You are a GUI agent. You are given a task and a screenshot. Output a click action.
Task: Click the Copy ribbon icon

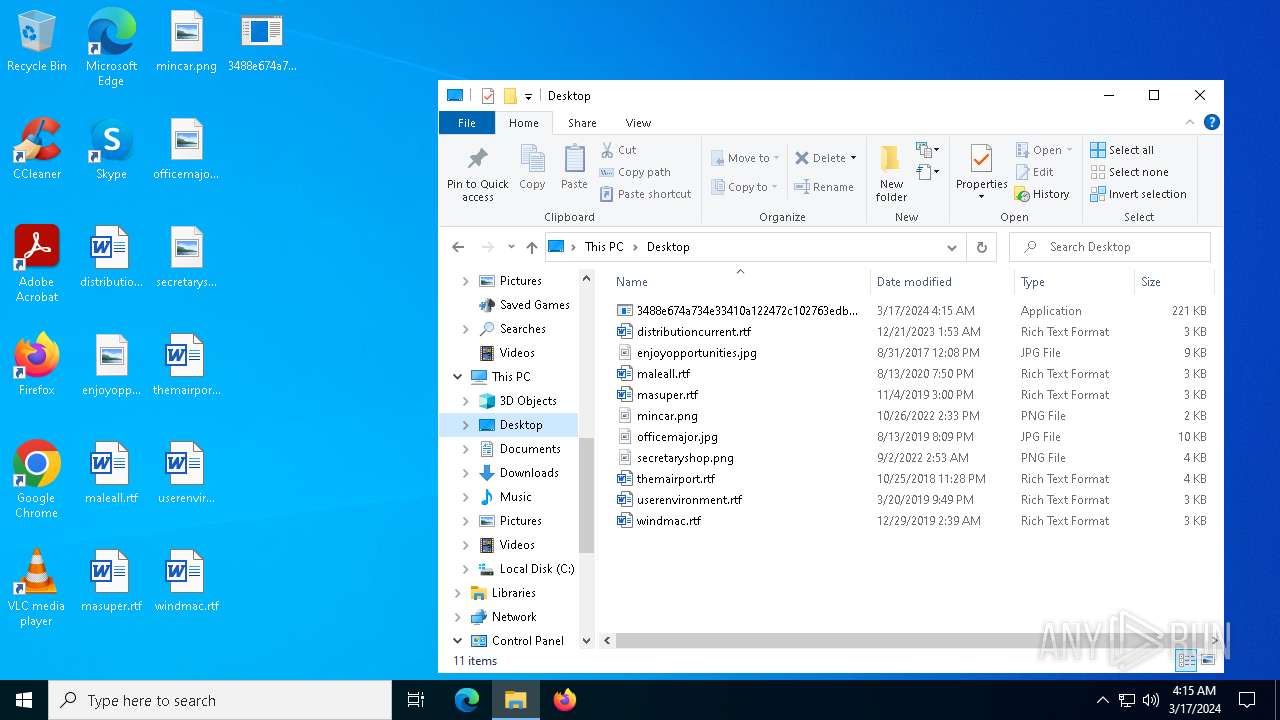point(532,160)
